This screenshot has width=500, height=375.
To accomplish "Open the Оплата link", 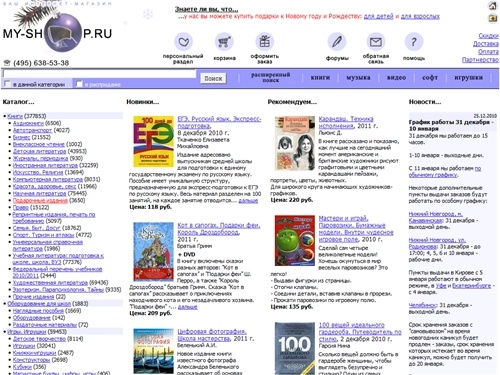I will coord(488,52).
